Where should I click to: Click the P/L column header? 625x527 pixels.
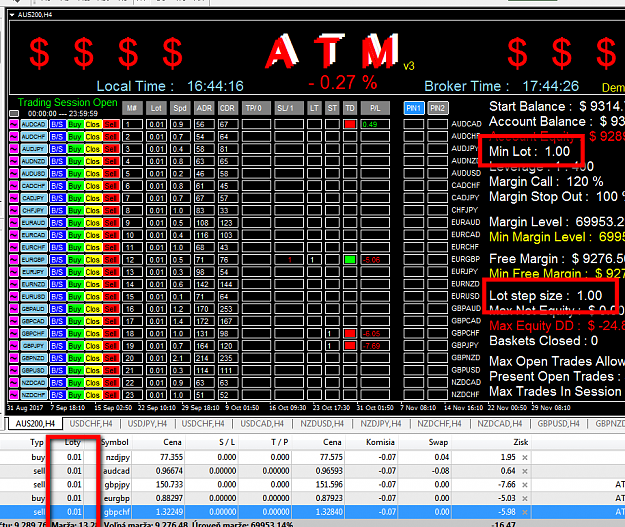[x=375, y=108]
